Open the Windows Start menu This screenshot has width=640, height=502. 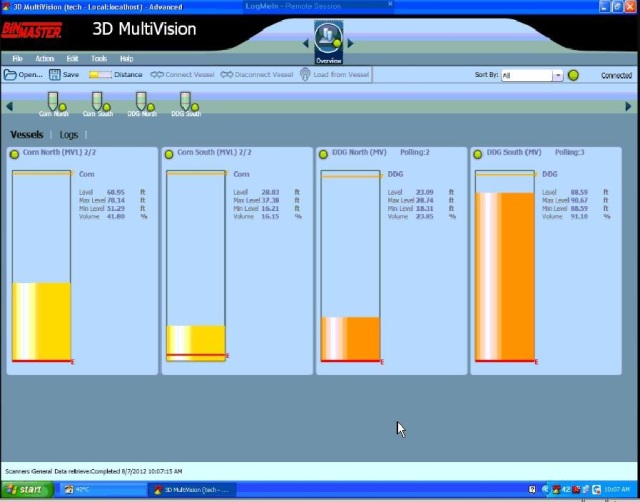pyautogui.click(x=27, y=489)
